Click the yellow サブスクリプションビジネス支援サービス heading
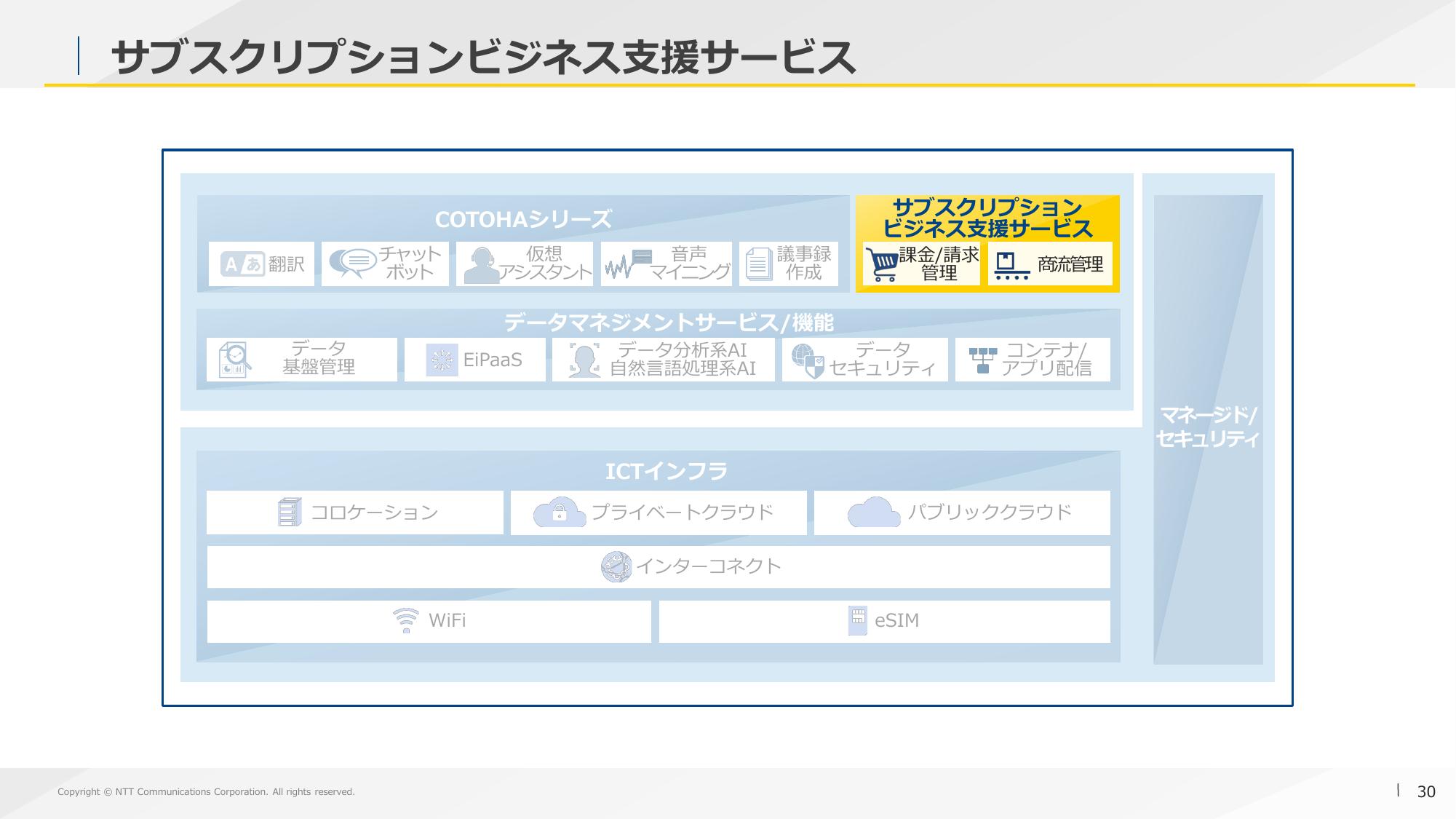Viewport: 1456px width, 819px height. pyautogui.click(x=987, y=218)
